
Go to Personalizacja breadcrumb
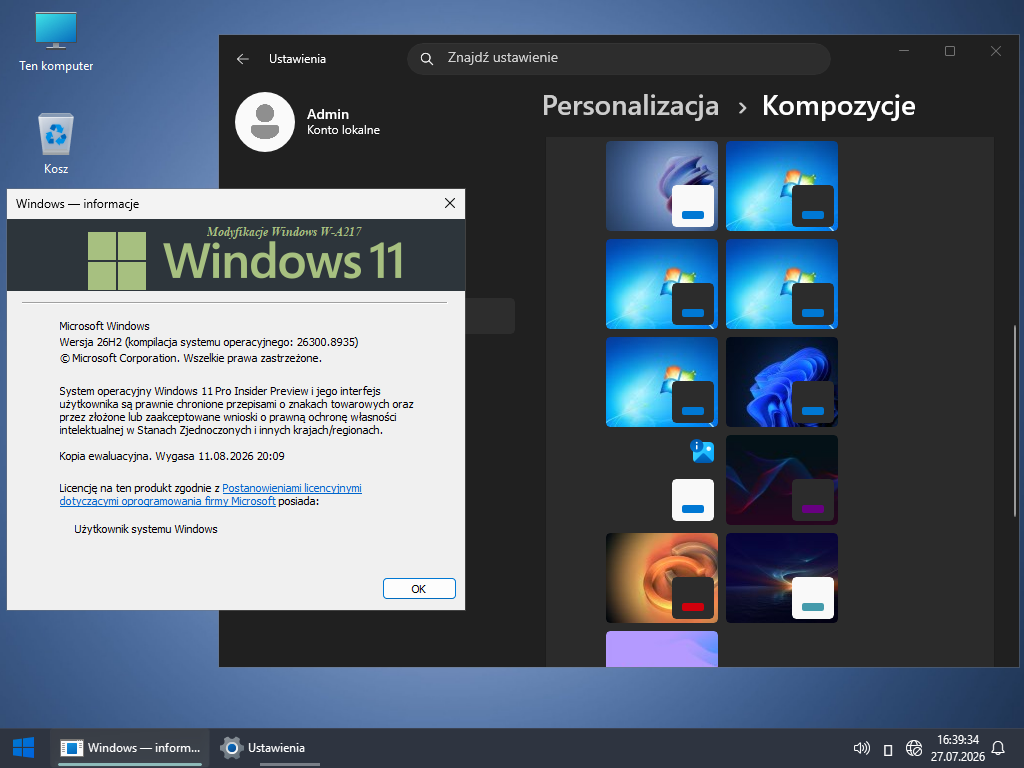pos(630,106)
